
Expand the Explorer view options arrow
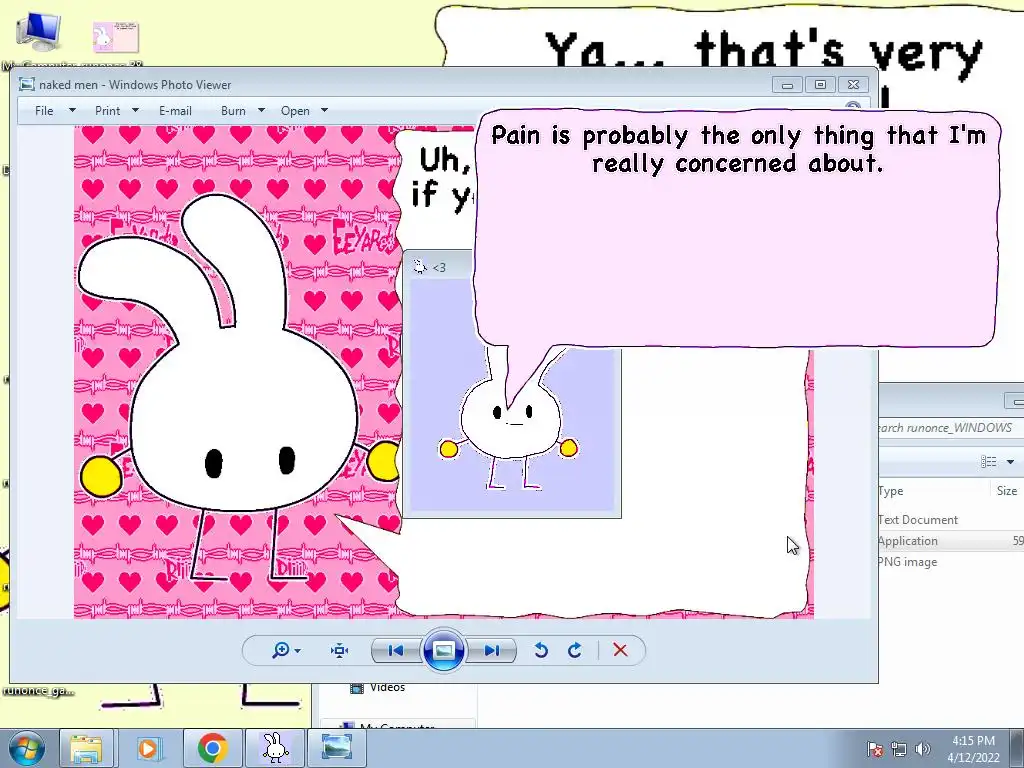(x=1010, y=462)
